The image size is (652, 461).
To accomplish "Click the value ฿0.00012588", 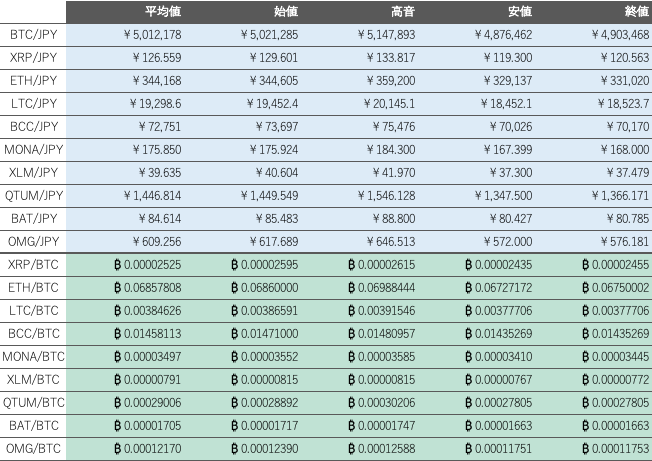I will (x=382, y=448).
